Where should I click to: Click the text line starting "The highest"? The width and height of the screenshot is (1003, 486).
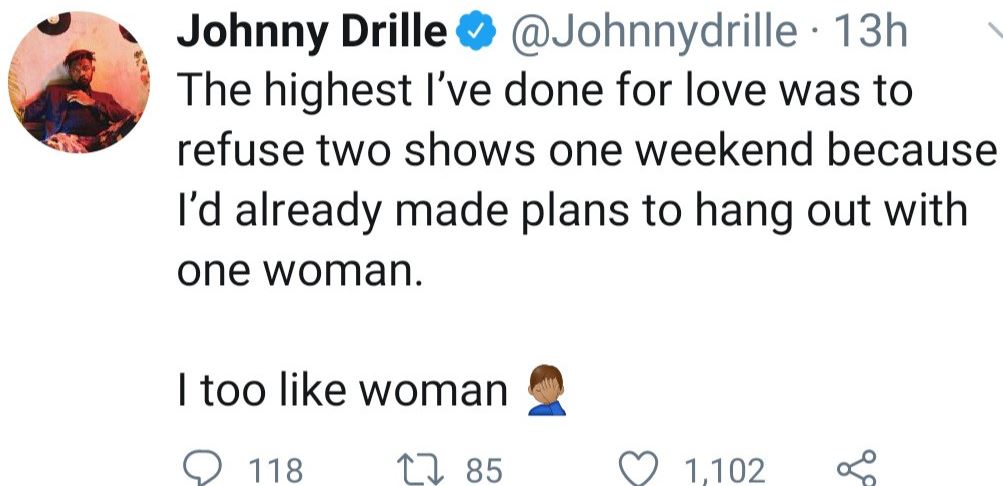544,92
